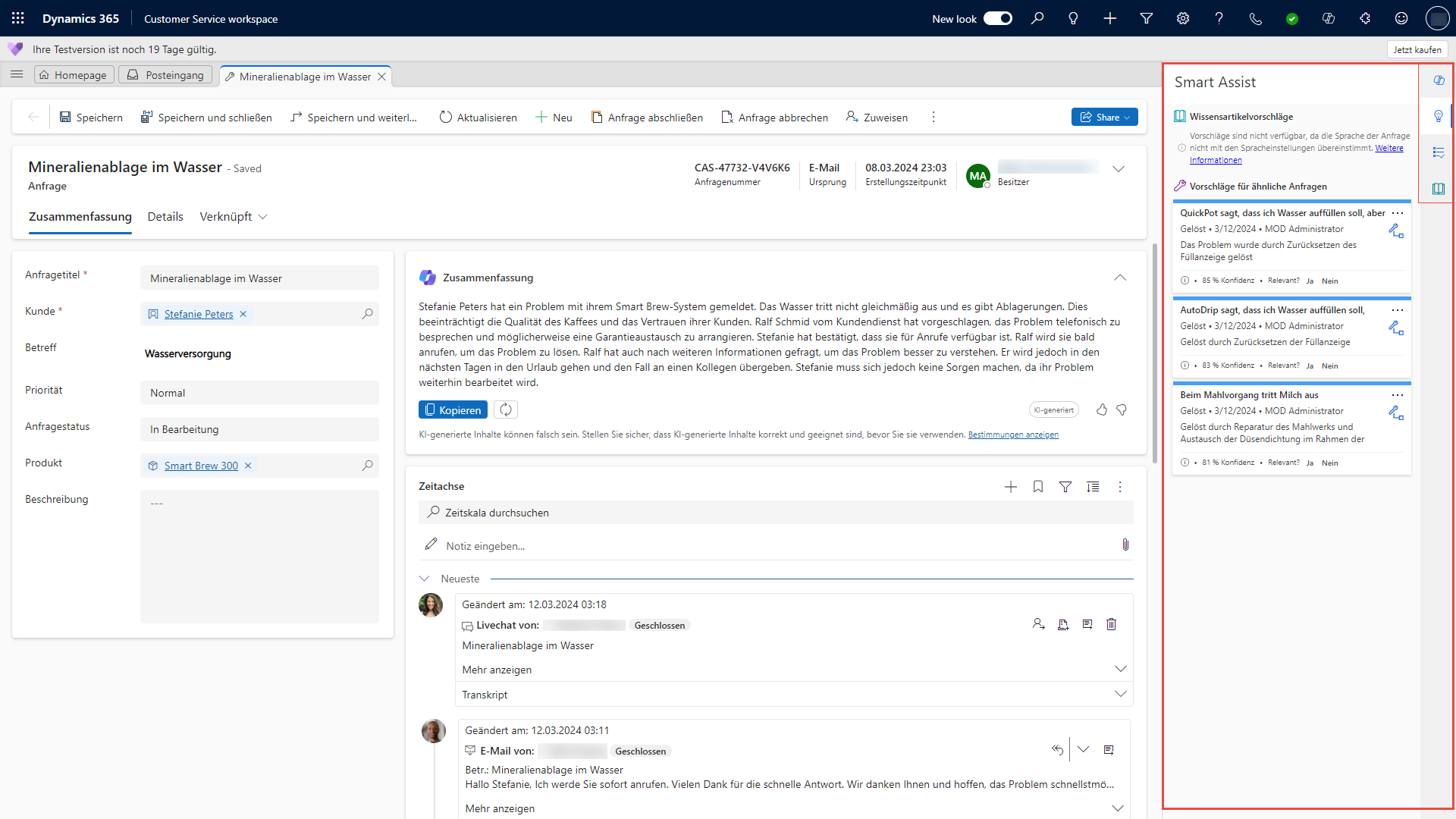Click Anfrage abschließen button to close case
1456x819 pixels.
click(x=647, y=117)
